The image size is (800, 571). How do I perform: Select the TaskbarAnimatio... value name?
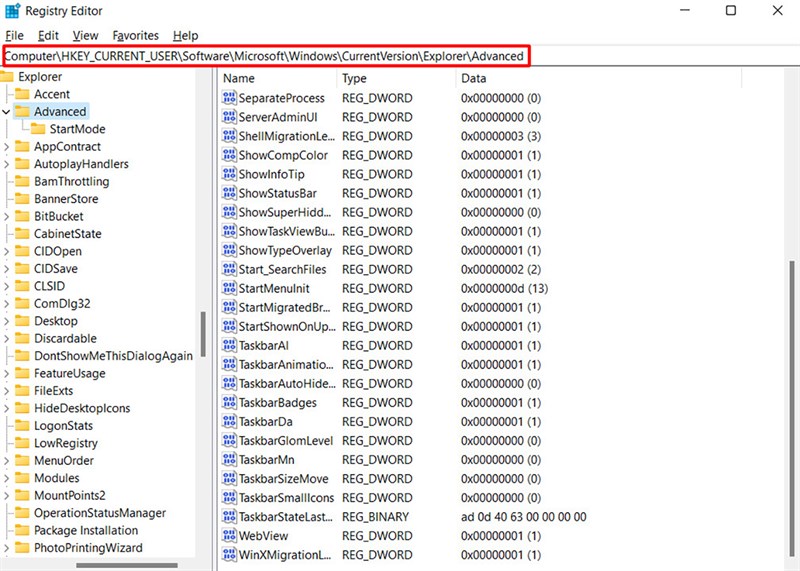point(286,364)
